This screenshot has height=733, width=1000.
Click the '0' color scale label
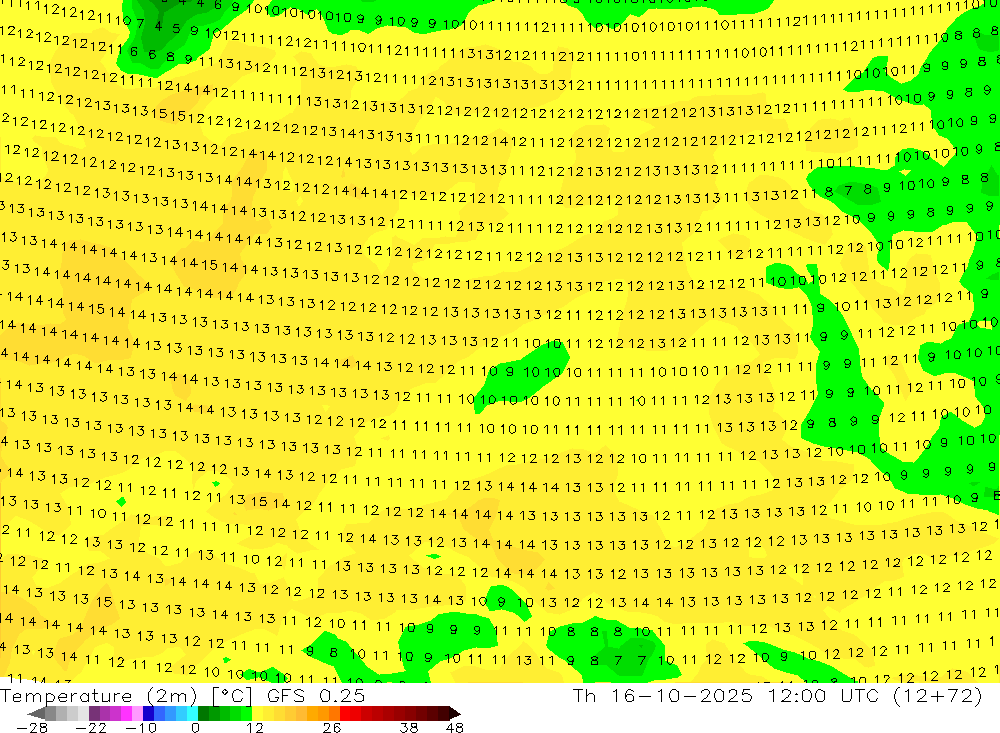tap(196, 727)
